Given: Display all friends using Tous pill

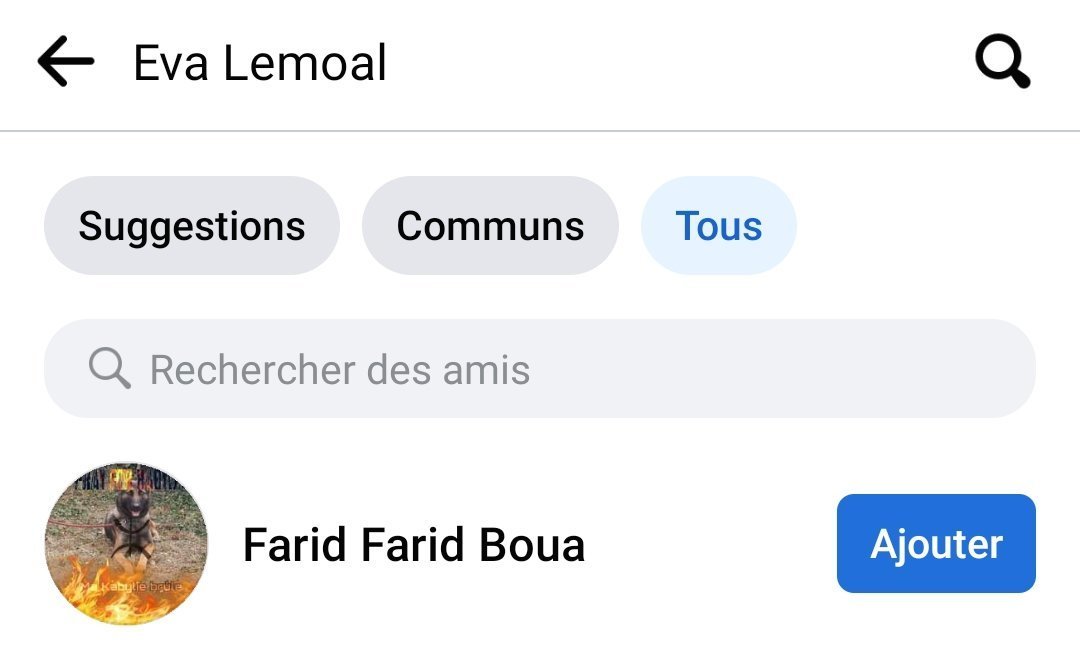Looking at the screenshot, I should 719,226.
